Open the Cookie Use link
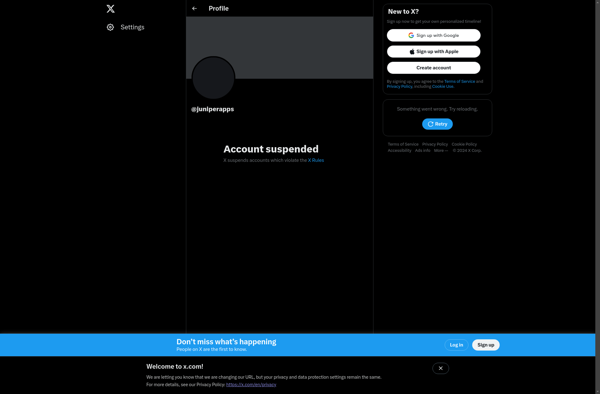The image size is (600, 394). coord(443,86)
